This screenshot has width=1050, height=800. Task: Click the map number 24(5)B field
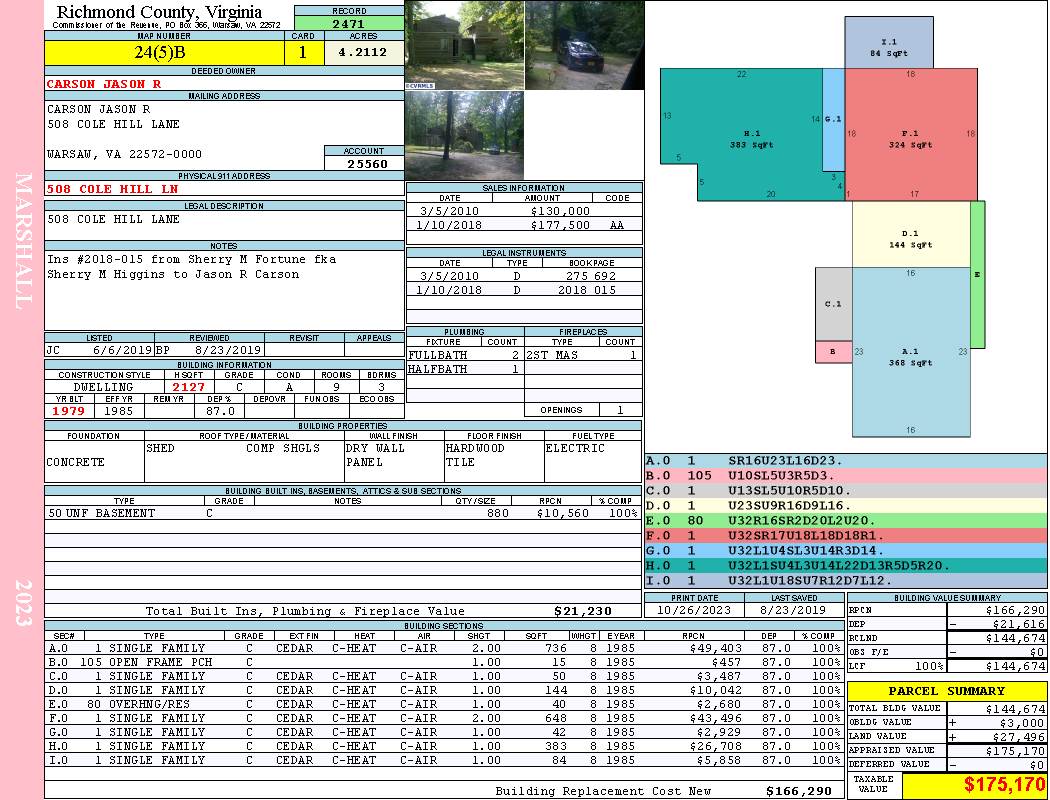(x=164, y=52)
